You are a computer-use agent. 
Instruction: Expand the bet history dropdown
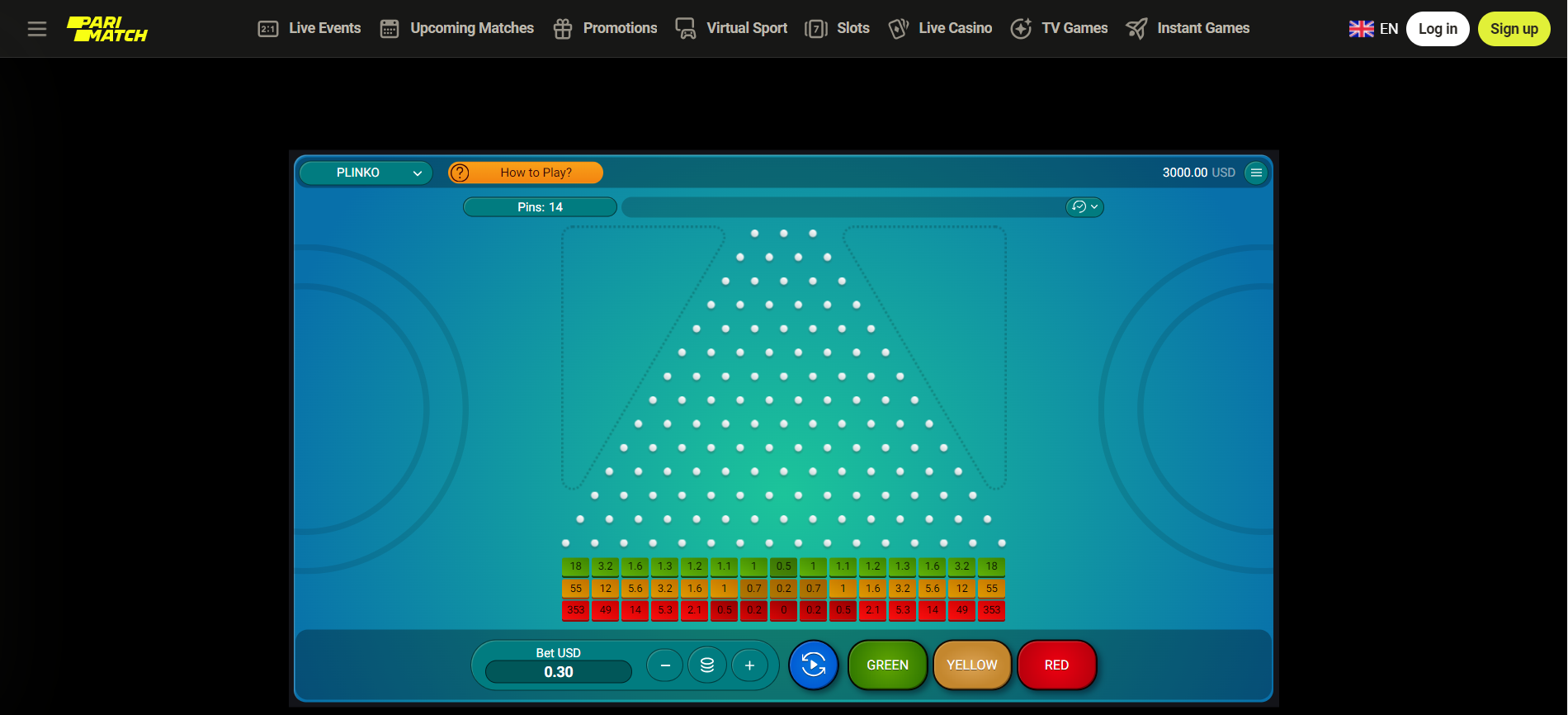(x=1084, y=207)
